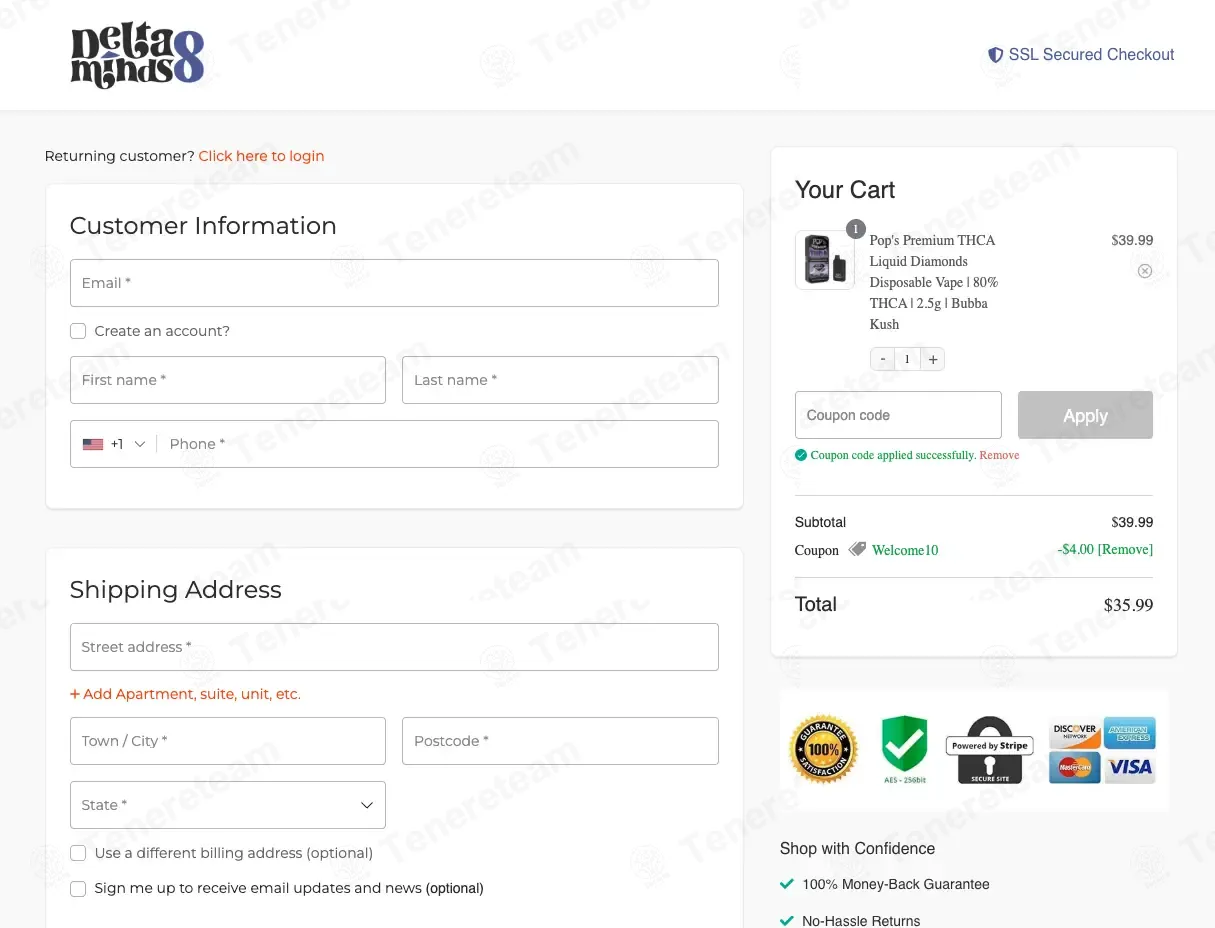Click the 100% Satisfaction Guarantee badge
1215x928 pixels.
824,749
